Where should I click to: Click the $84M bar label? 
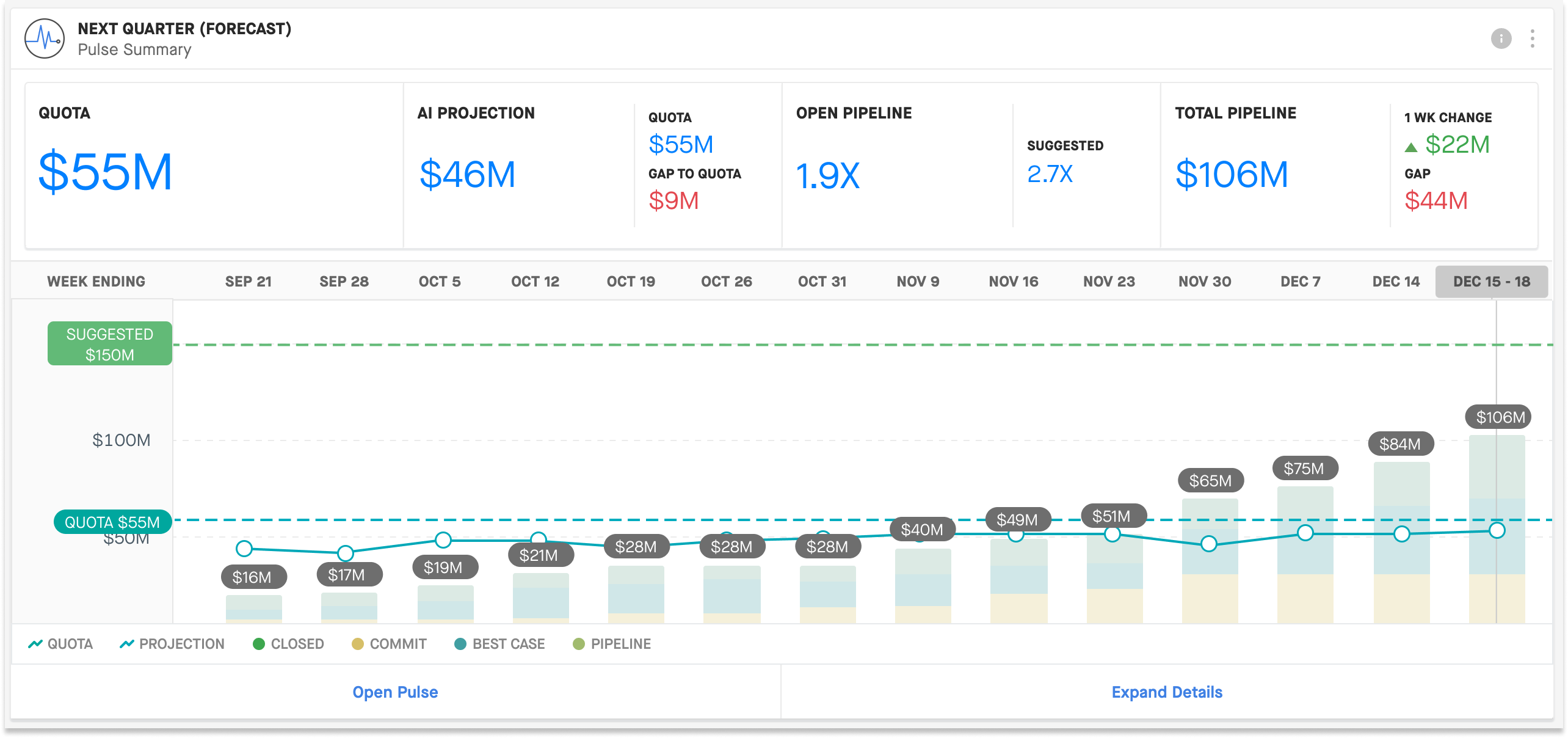click(1400, 444)
